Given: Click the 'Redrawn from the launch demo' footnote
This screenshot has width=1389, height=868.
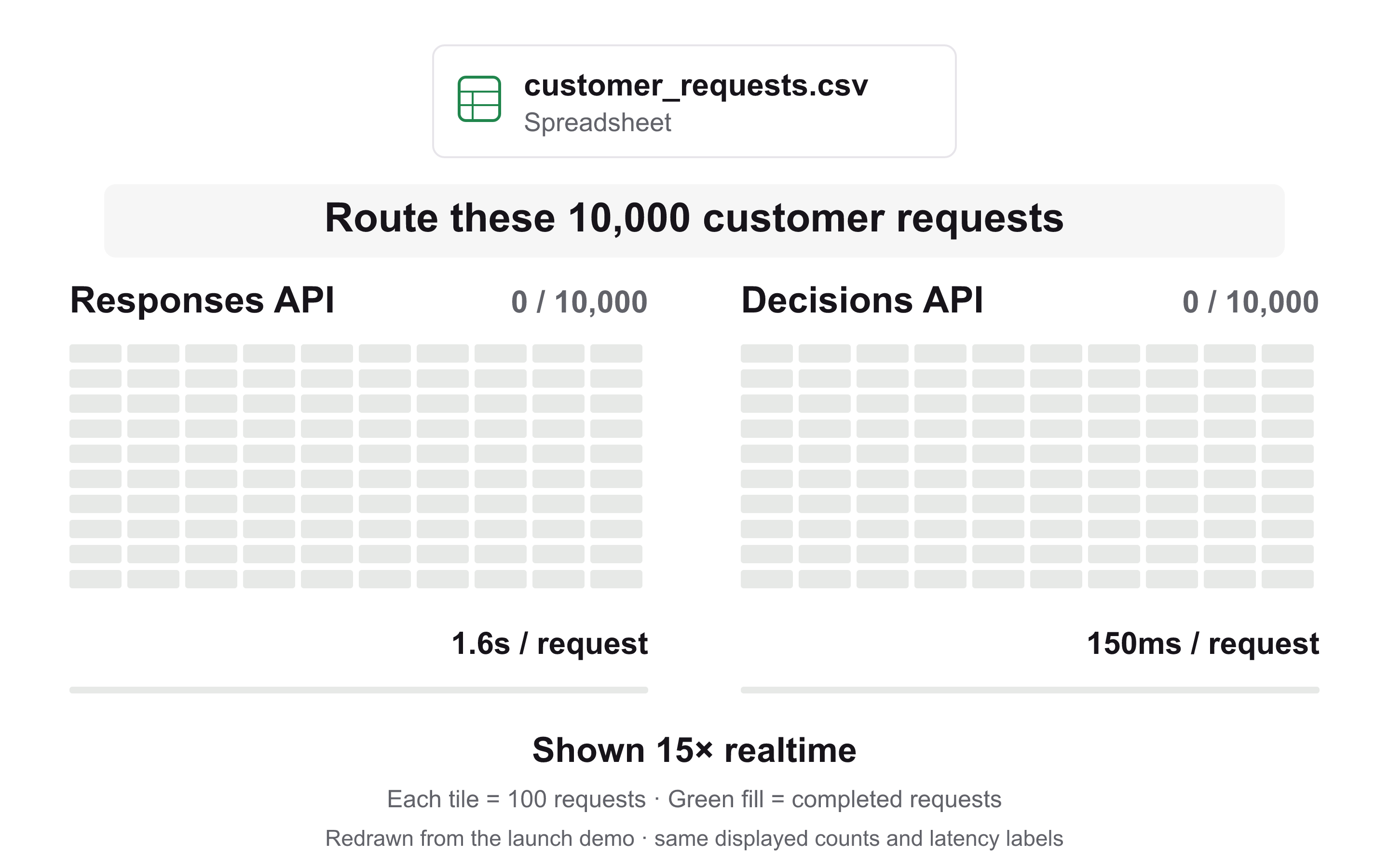Looking at the screenshot, I should [x=480, y=839].
